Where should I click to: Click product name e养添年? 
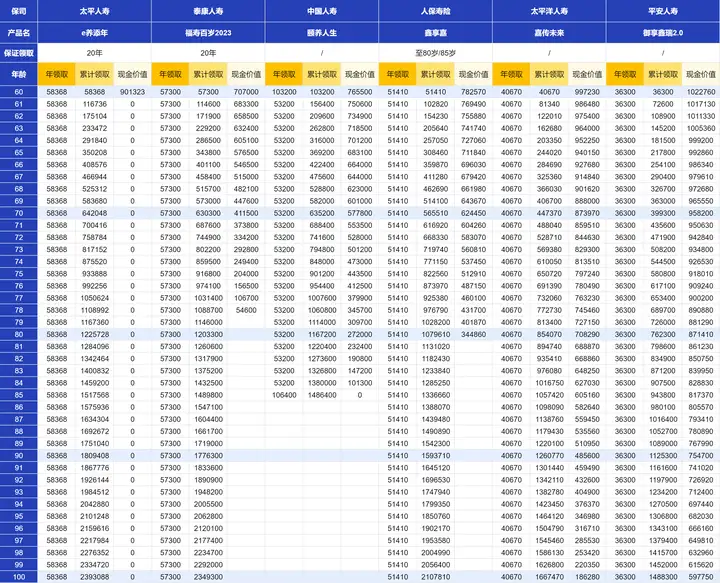[95, 31]
